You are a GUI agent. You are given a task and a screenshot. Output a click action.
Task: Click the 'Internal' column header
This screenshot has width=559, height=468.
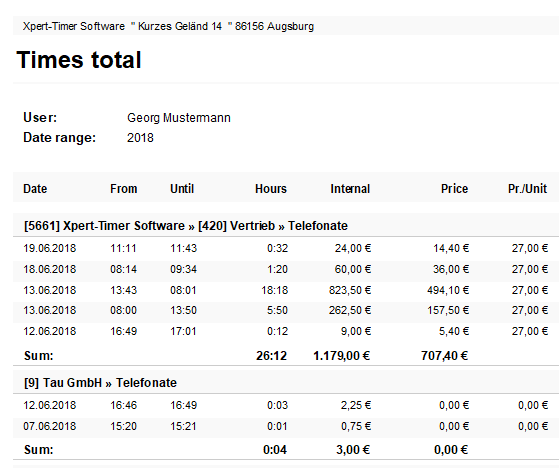[x=350, y=189]
